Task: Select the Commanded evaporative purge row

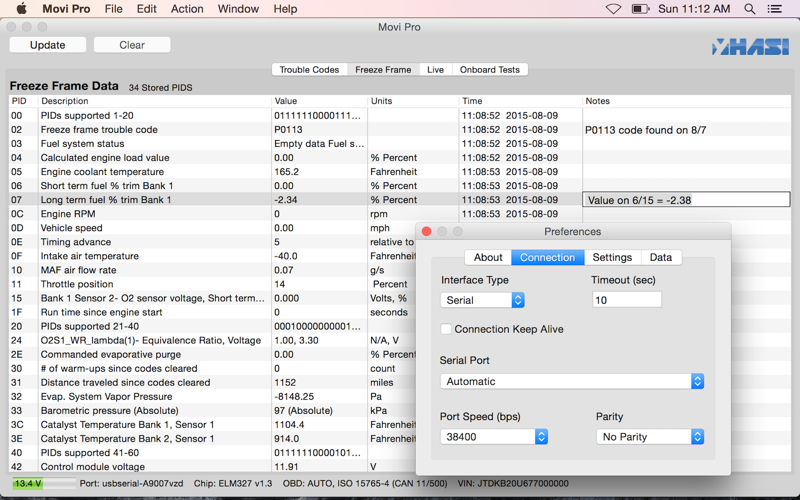Action: tap(212, 354)
